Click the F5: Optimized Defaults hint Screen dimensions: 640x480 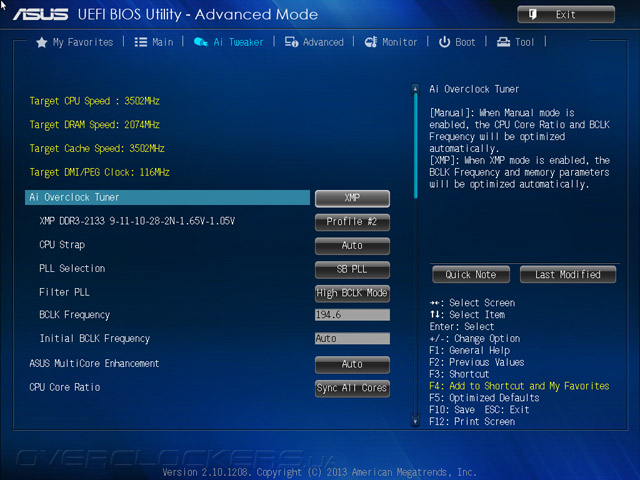[484, 398]
